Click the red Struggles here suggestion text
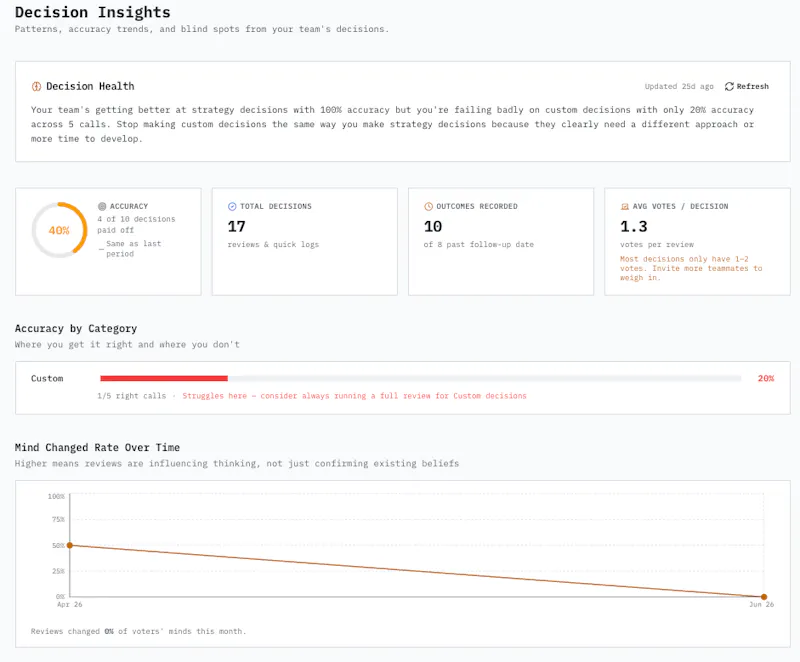 [354, 396]
